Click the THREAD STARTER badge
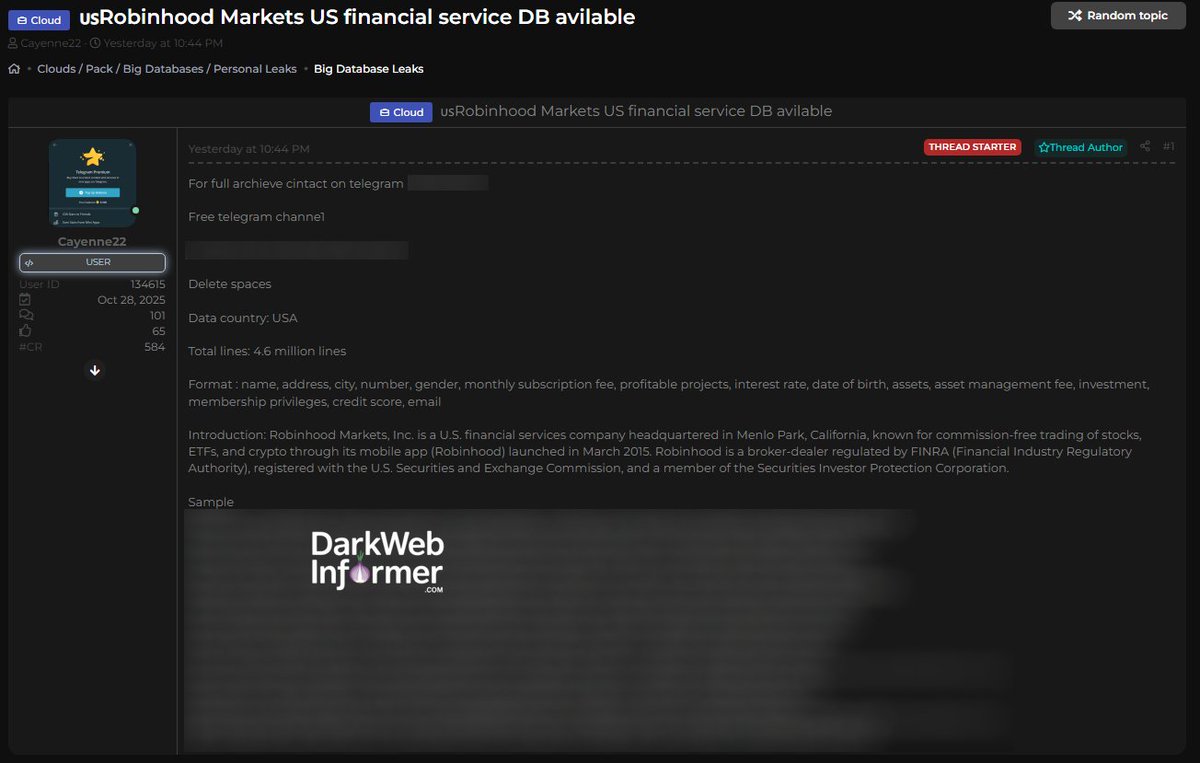 [x=973, y=147]
